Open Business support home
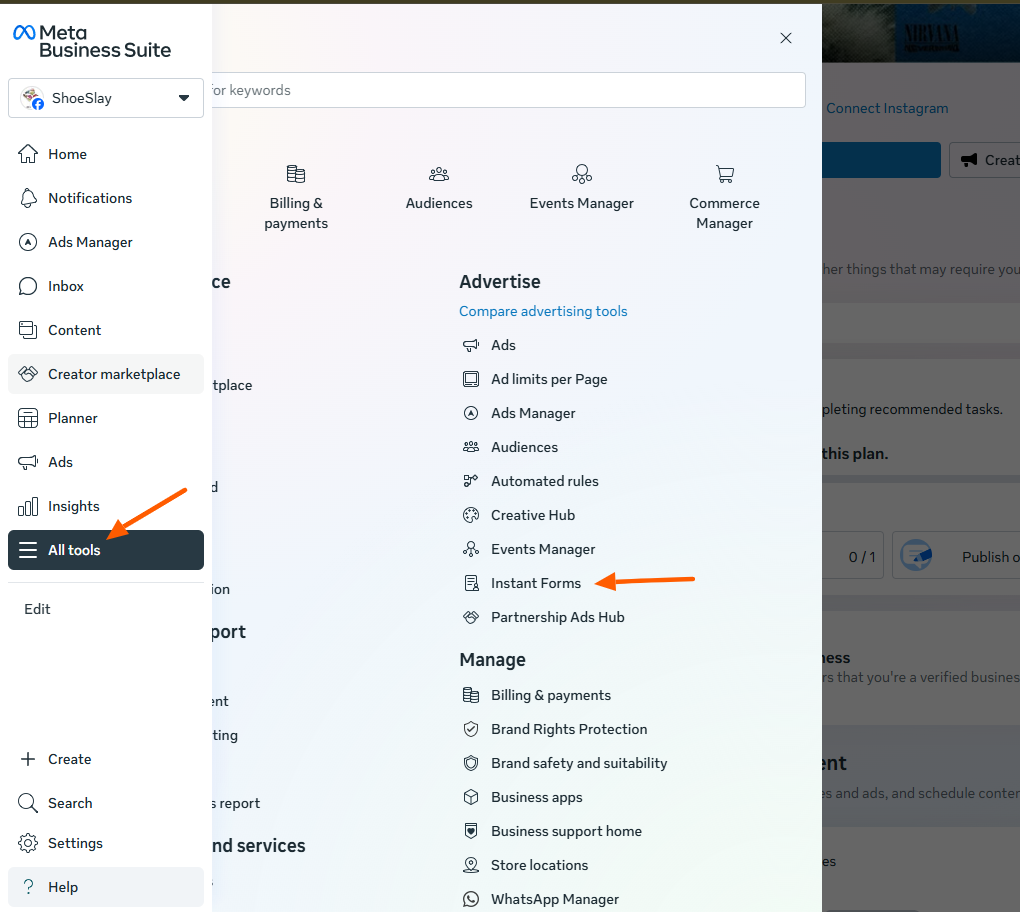The height and width of the screenshot is (912, 1020). 552,831
